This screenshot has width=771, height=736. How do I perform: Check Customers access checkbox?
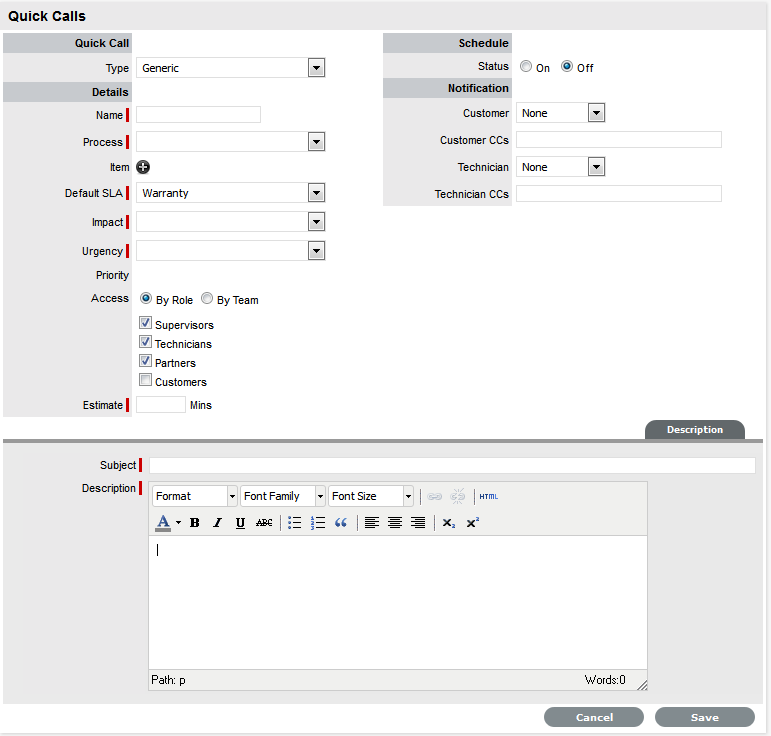point(145,380)
